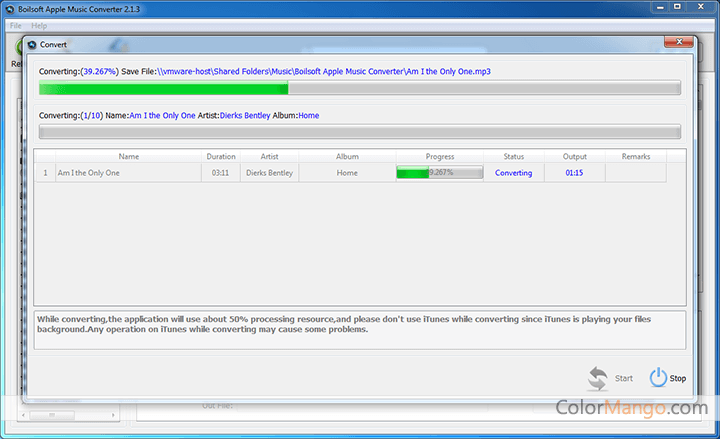The width and height of the screenshot is (720, 439).
Task: Click the blue Converting status cell
Action: pos(513,173)
